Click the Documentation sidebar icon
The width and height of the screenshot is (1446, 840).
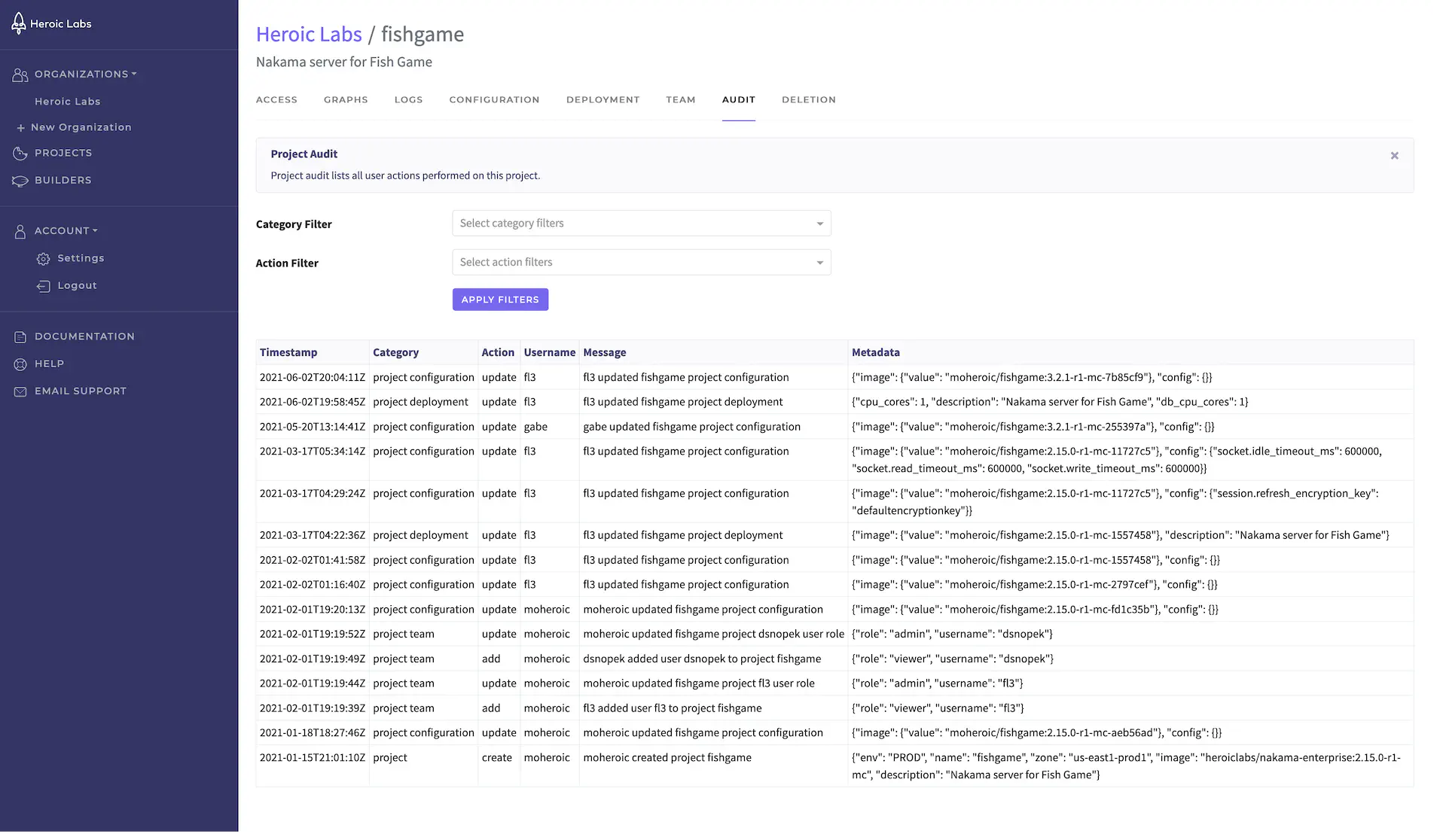tap(19, 336)
